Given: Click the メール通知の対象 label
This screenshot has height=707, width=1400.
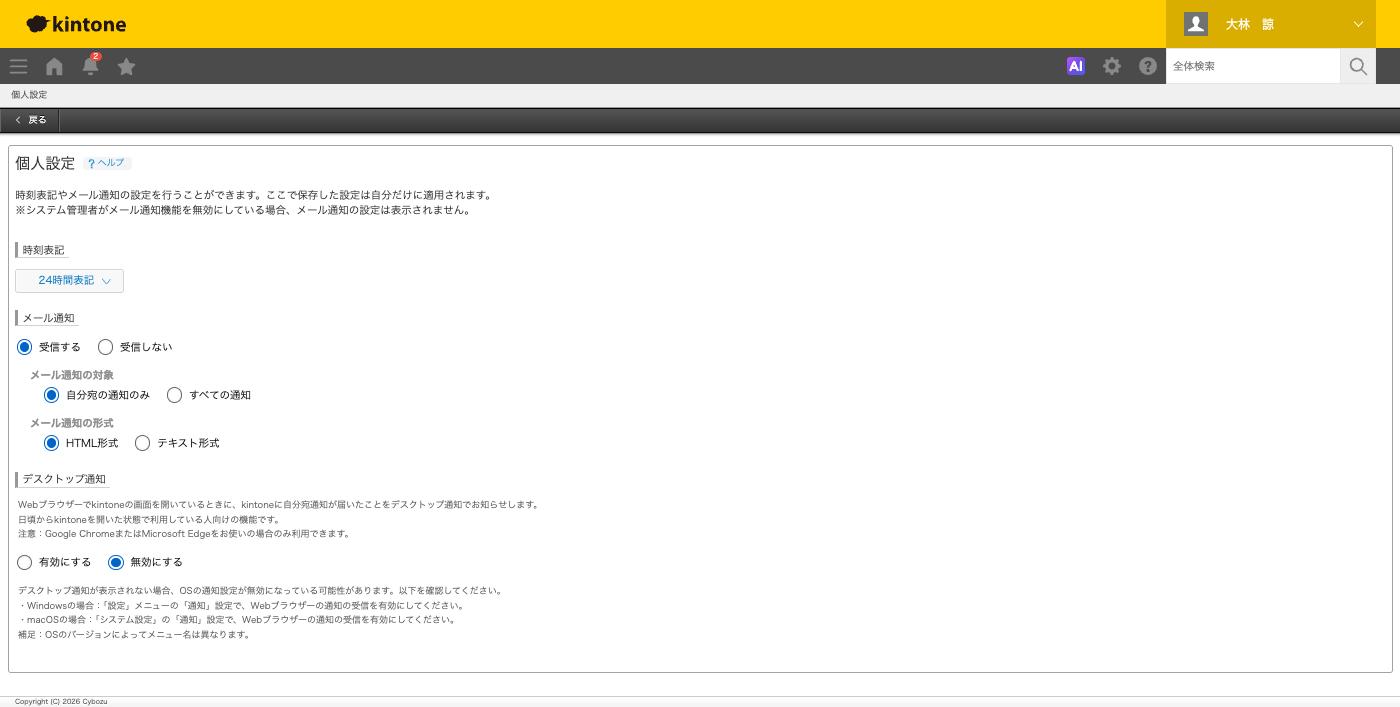Looking at the screenshot, I should [x=72, y=375].
